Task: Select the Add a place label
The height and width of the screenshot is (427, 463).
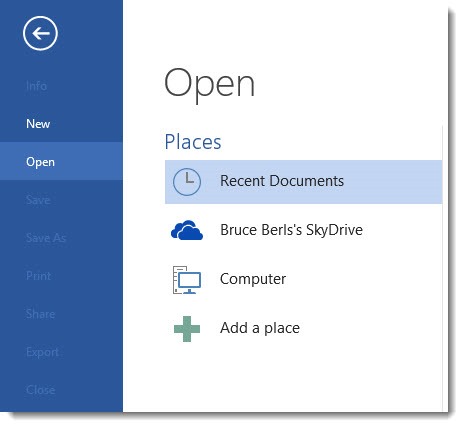Action: click(260, 328)
